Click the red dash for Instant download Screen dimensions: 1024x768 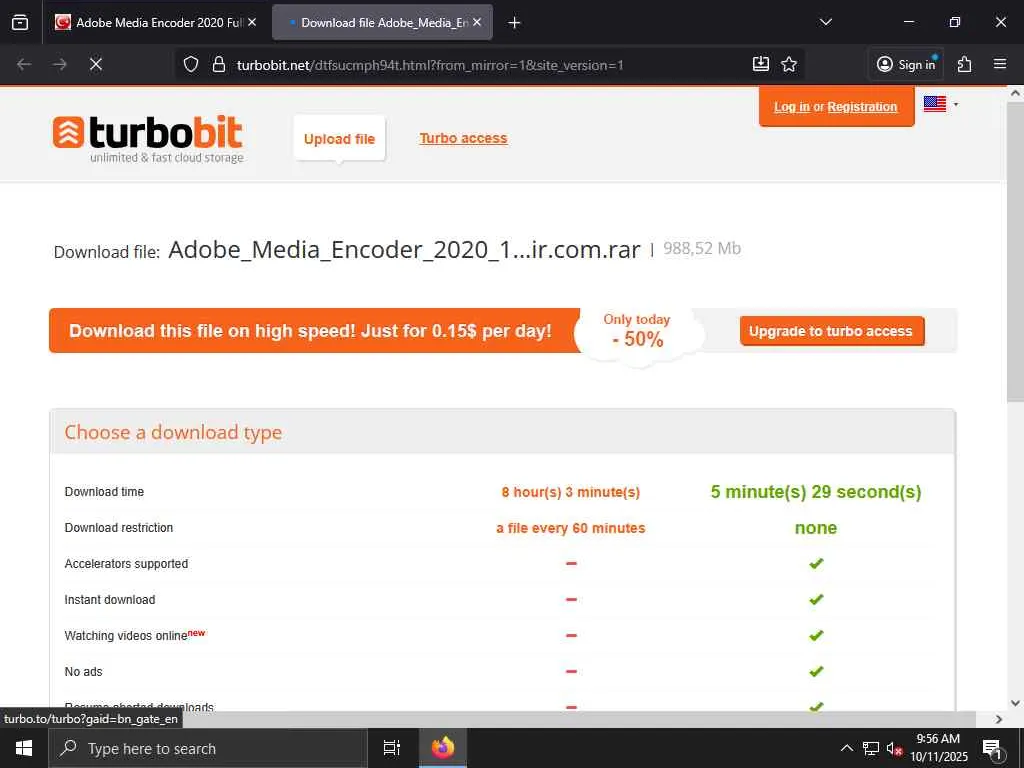(571, 600)
